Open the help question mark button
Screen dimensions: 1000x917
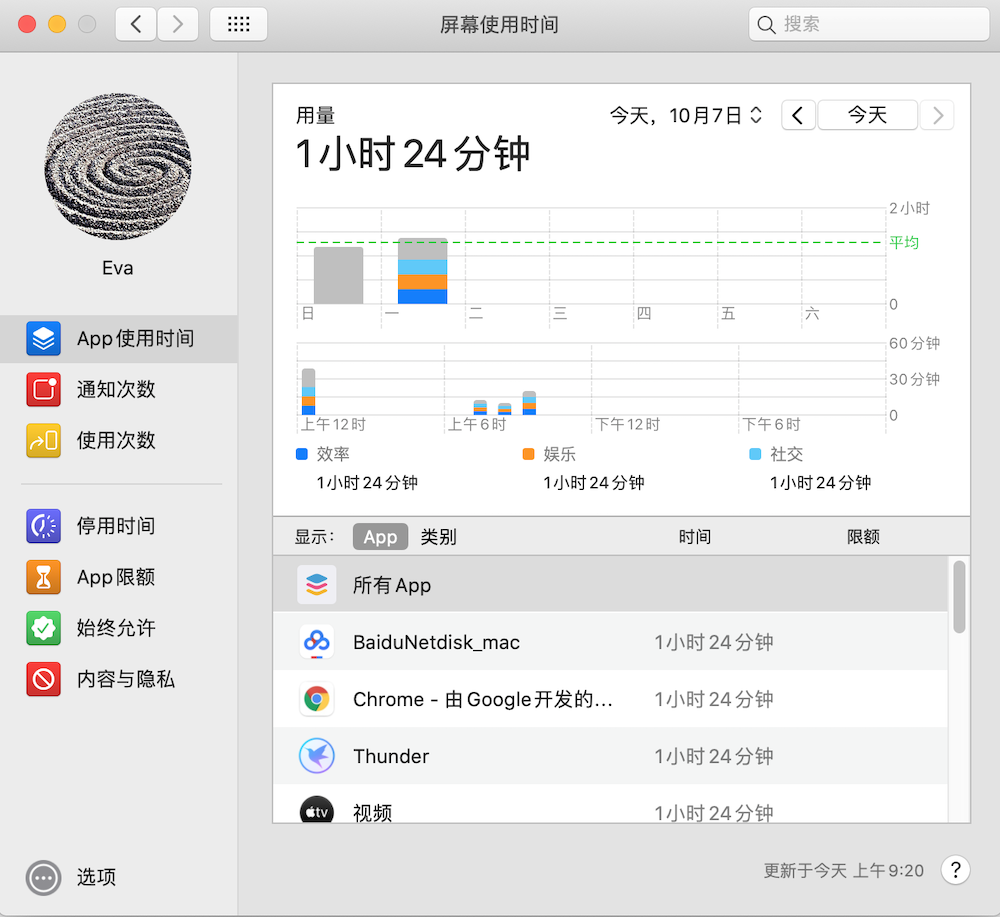coord(955,870)
